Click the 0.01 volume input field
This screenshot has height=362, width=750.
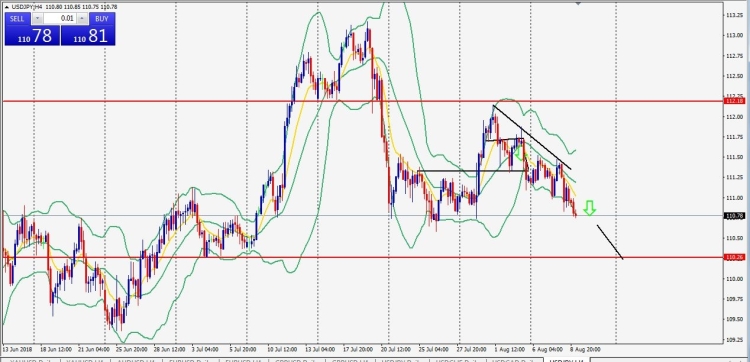(60, 19)
